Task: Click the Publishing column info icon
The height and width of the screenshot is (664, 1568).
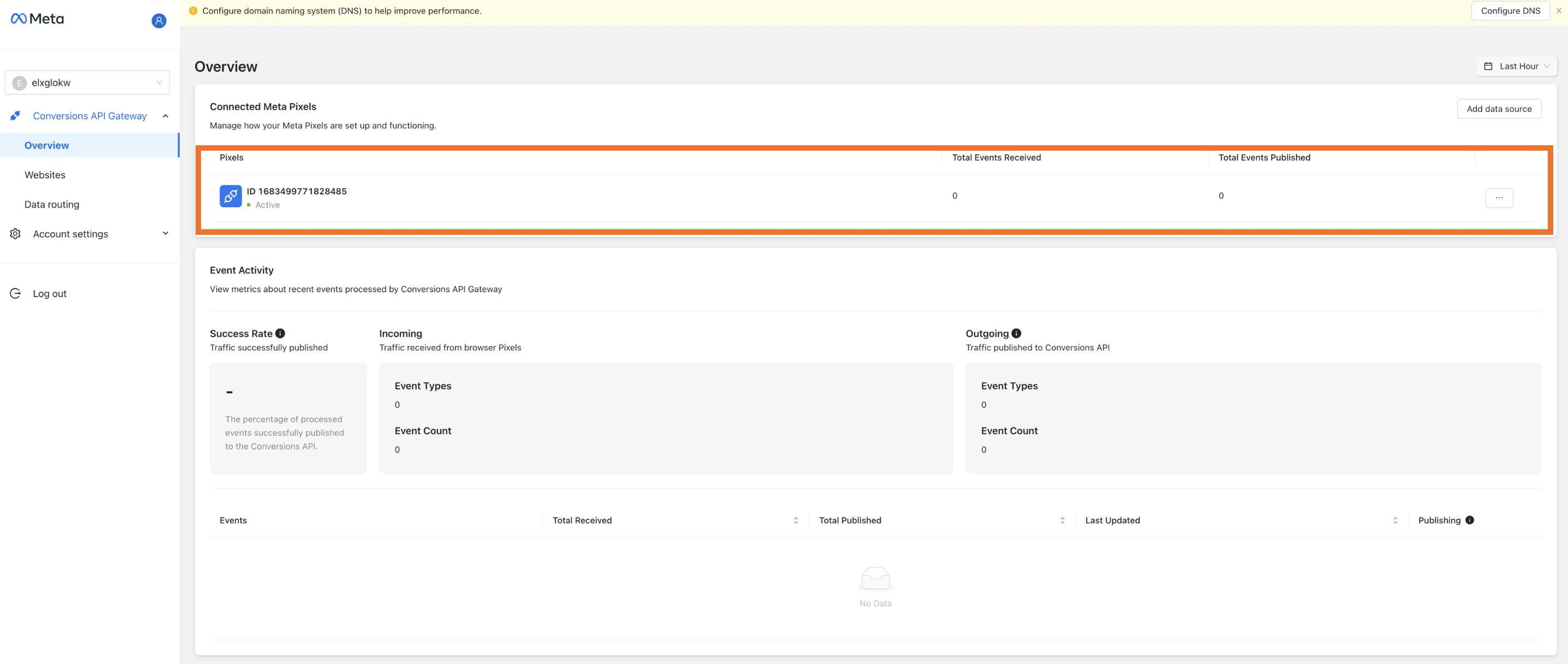Action: point(1470,520)
